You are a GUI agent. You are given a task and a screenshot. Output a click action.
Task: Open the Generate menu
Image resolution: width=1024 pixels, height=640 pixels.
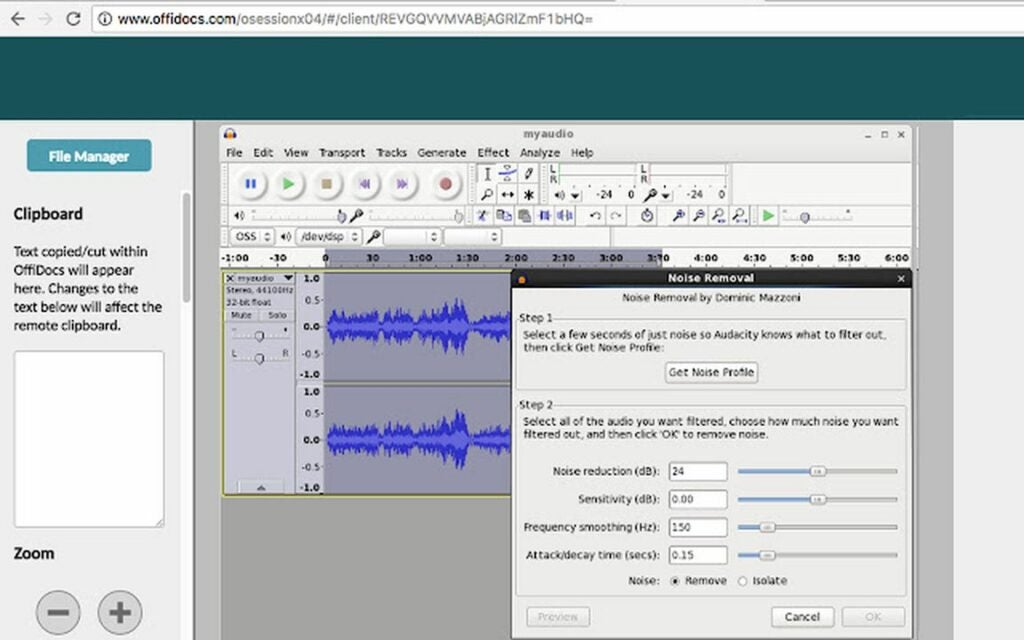click(442, 152)
